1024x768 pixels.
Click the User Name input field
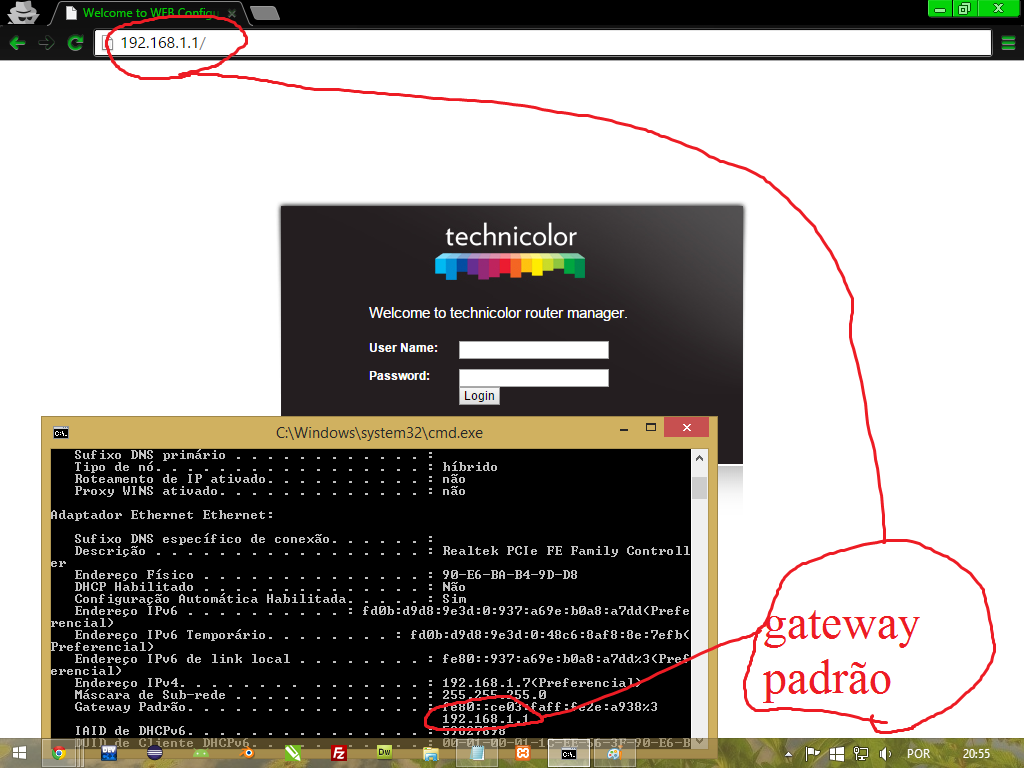click(534, 349)
